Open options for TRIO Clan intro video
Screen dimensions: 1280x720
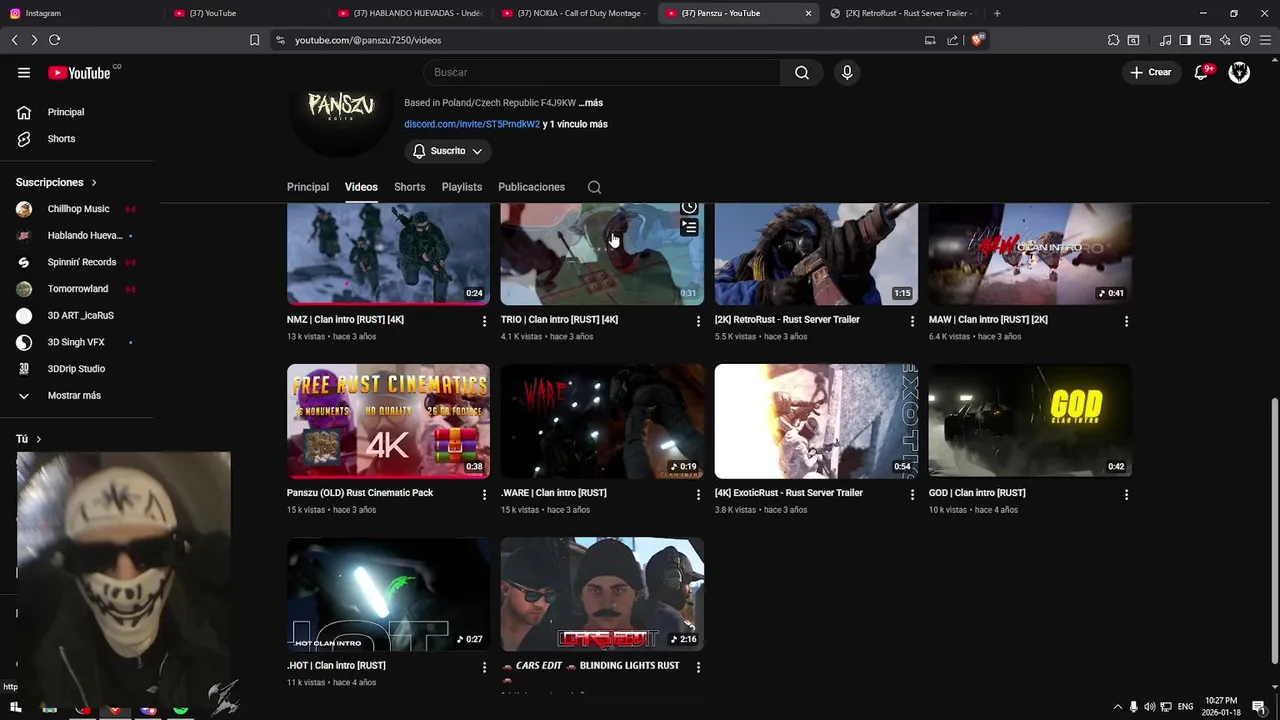tap(698, 321)
